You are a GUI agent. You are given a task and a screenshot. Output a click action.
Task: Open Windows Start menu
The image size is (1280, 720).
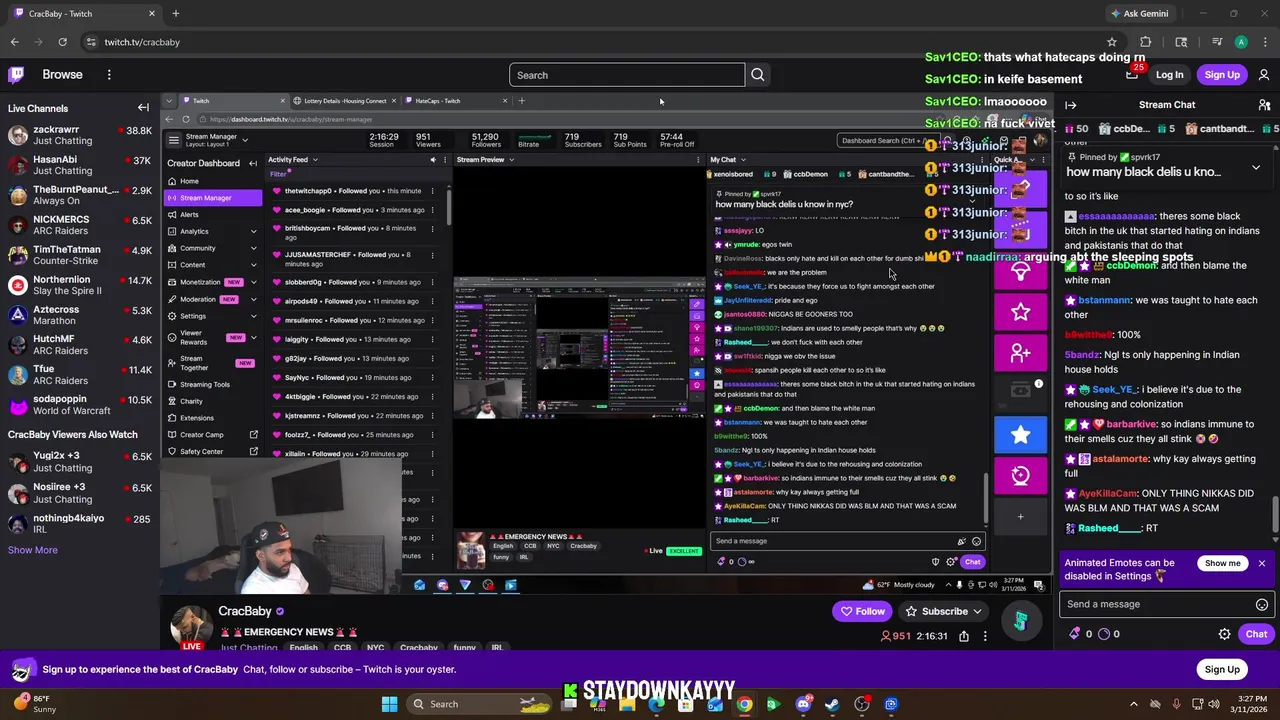point(389,704)
